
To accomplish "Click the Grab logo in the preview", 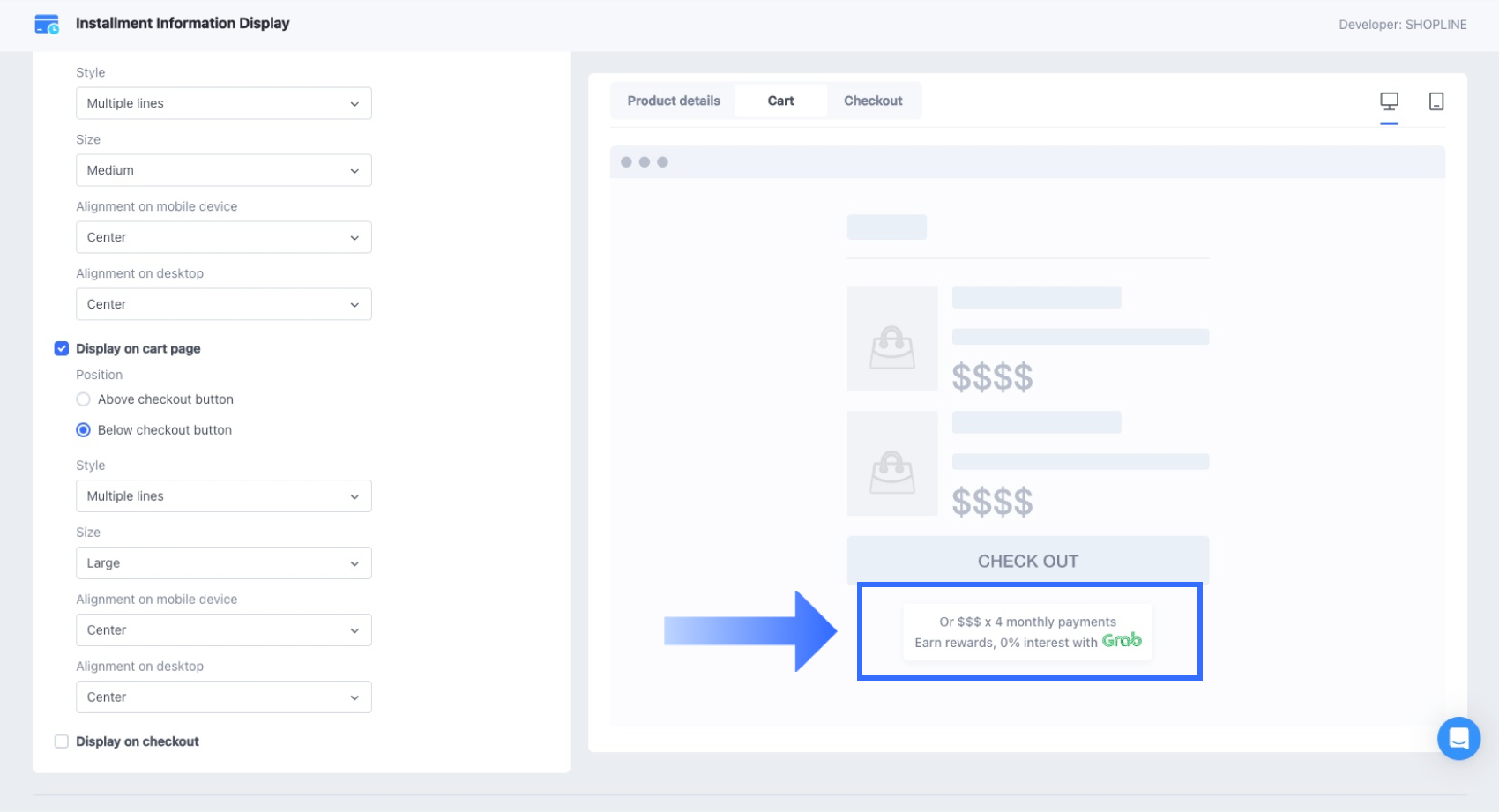I will pyautogui.click(x=1122, y=640).
